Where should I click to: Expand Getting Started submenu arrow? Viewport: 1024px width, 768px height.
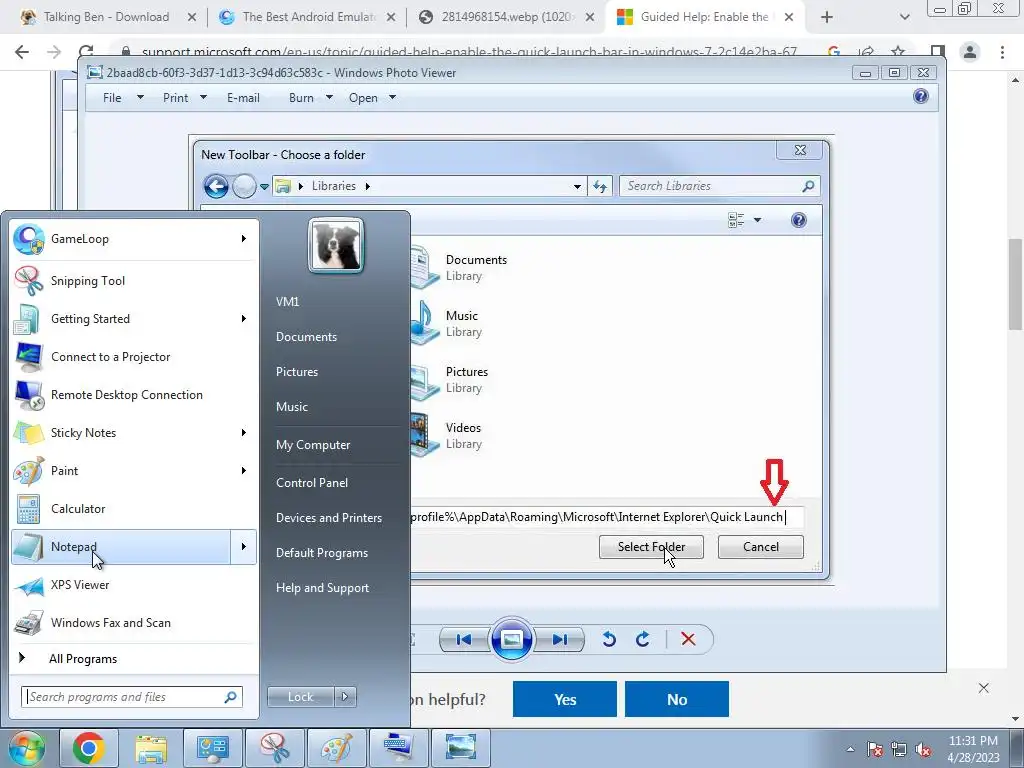coord(244,319)
